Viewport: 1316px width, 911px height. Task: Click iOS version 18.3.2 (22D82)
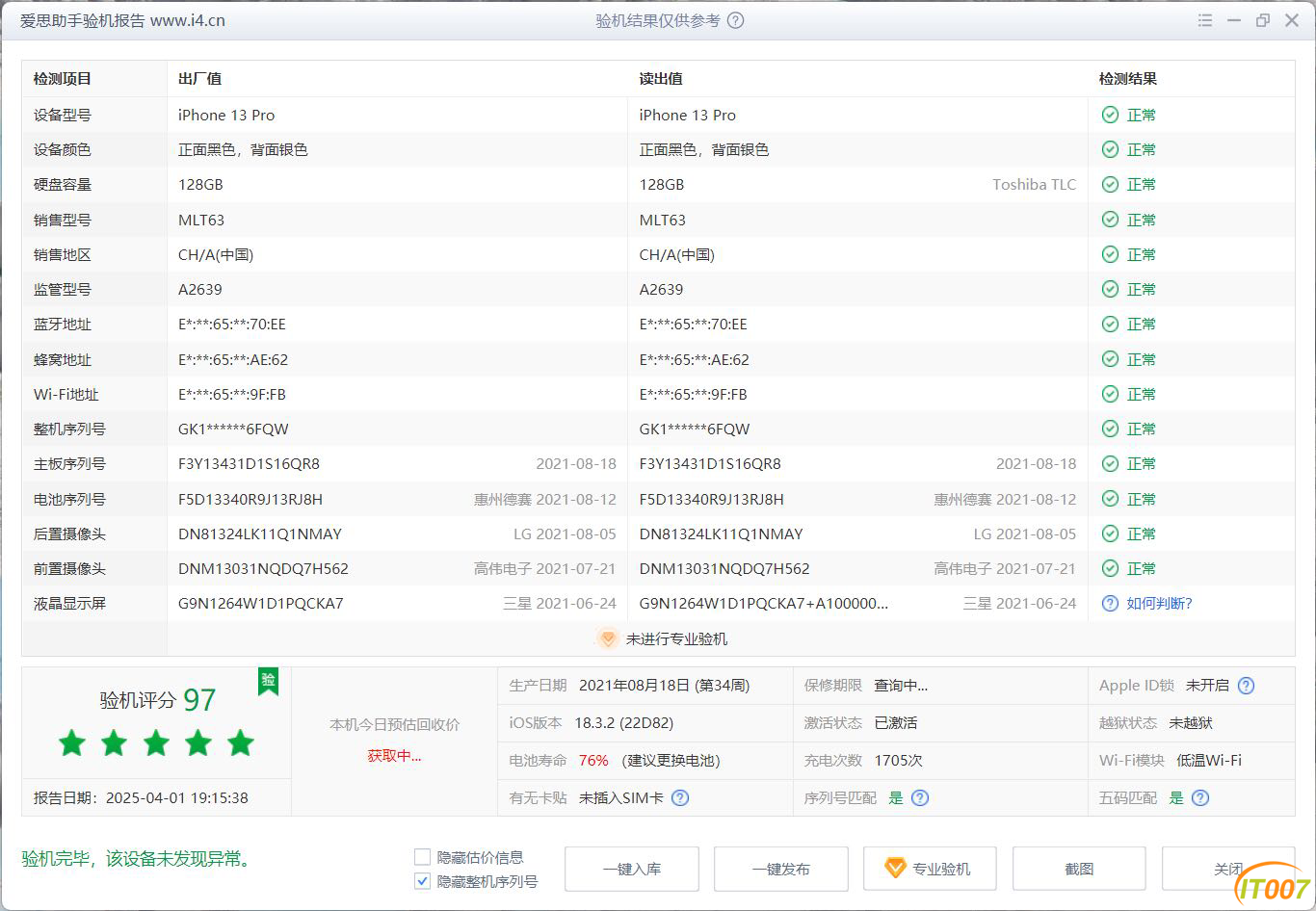click(x=624, y=723)
